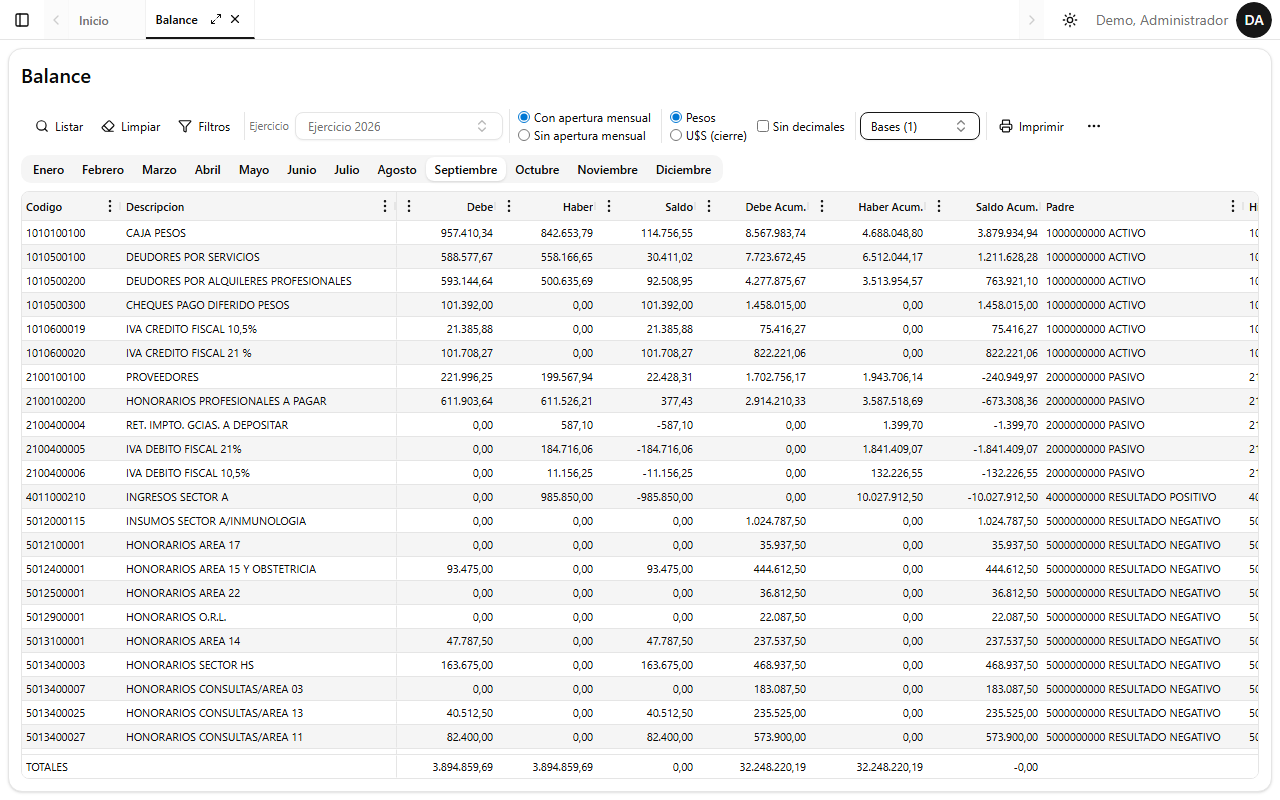The width and height of the screenshot is (1280, 800).
Task: Select the CAJA PESOS row
Action: 640,233
